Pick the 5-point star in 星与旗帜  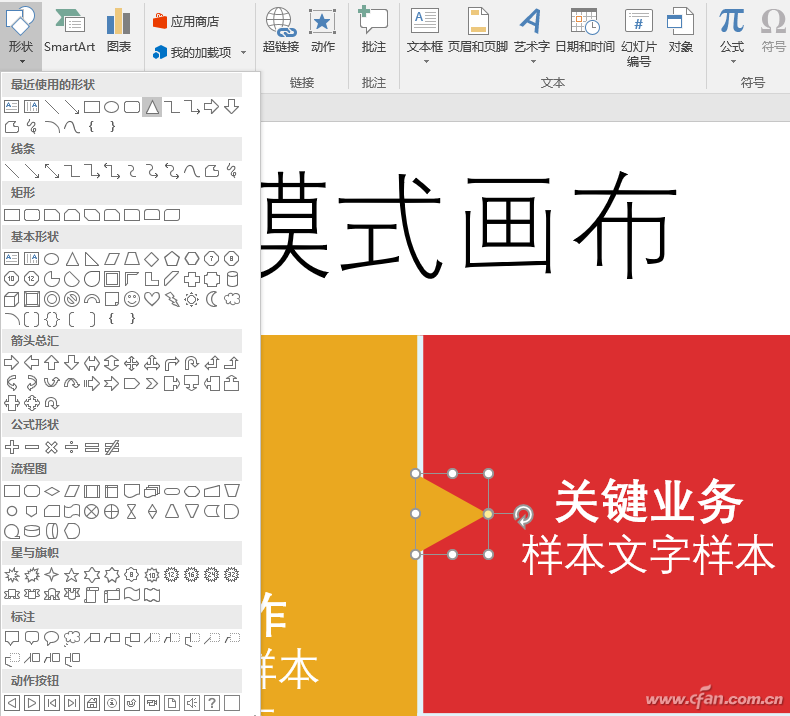tap(72, 574)
